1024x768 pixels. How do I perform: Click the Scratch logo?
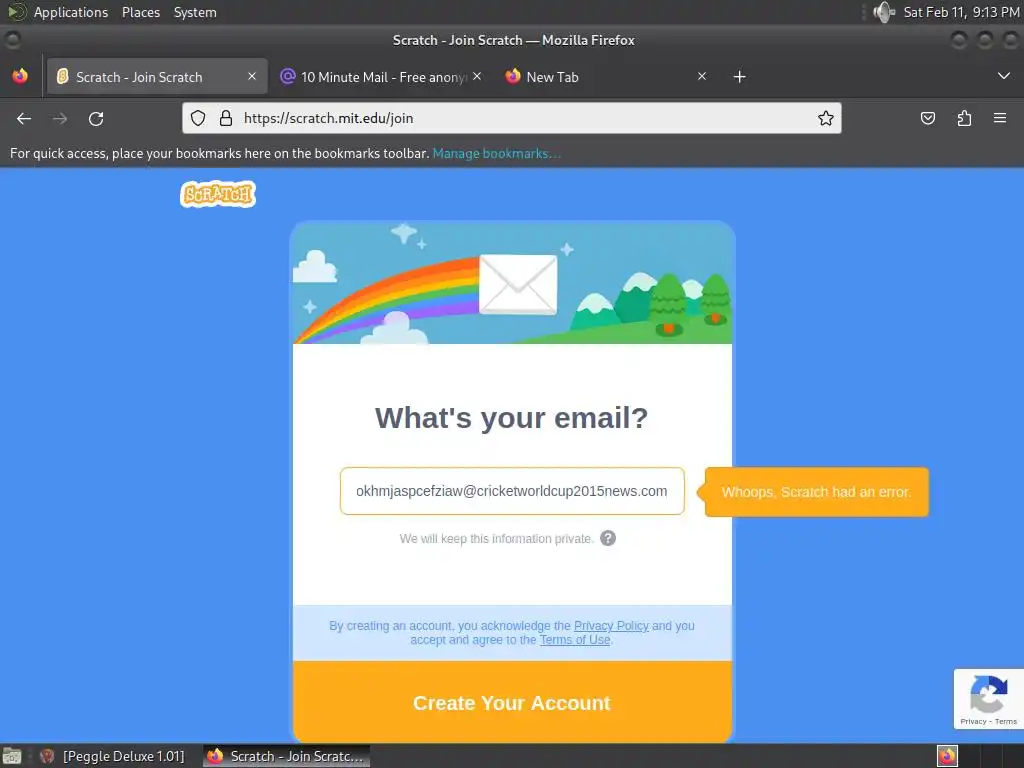(218, 194)
